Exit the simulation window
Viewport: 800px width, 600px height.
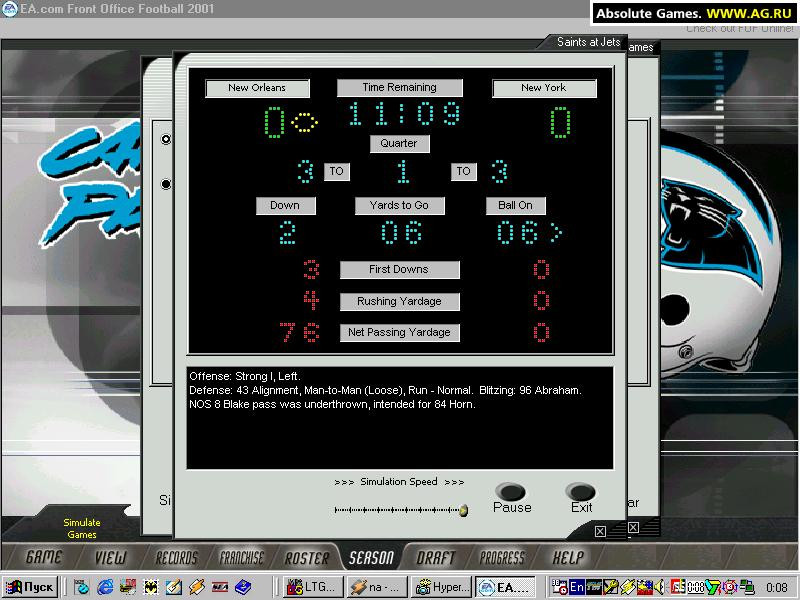(581, 492)
